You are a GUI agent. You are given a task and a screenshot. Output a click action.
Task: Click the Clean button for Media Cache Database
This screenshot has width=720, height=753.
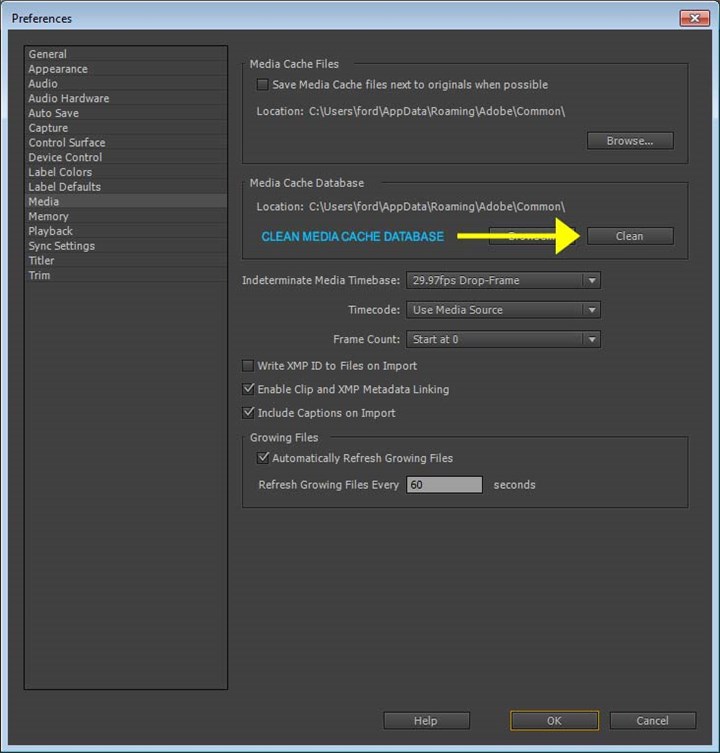(630, 236)
